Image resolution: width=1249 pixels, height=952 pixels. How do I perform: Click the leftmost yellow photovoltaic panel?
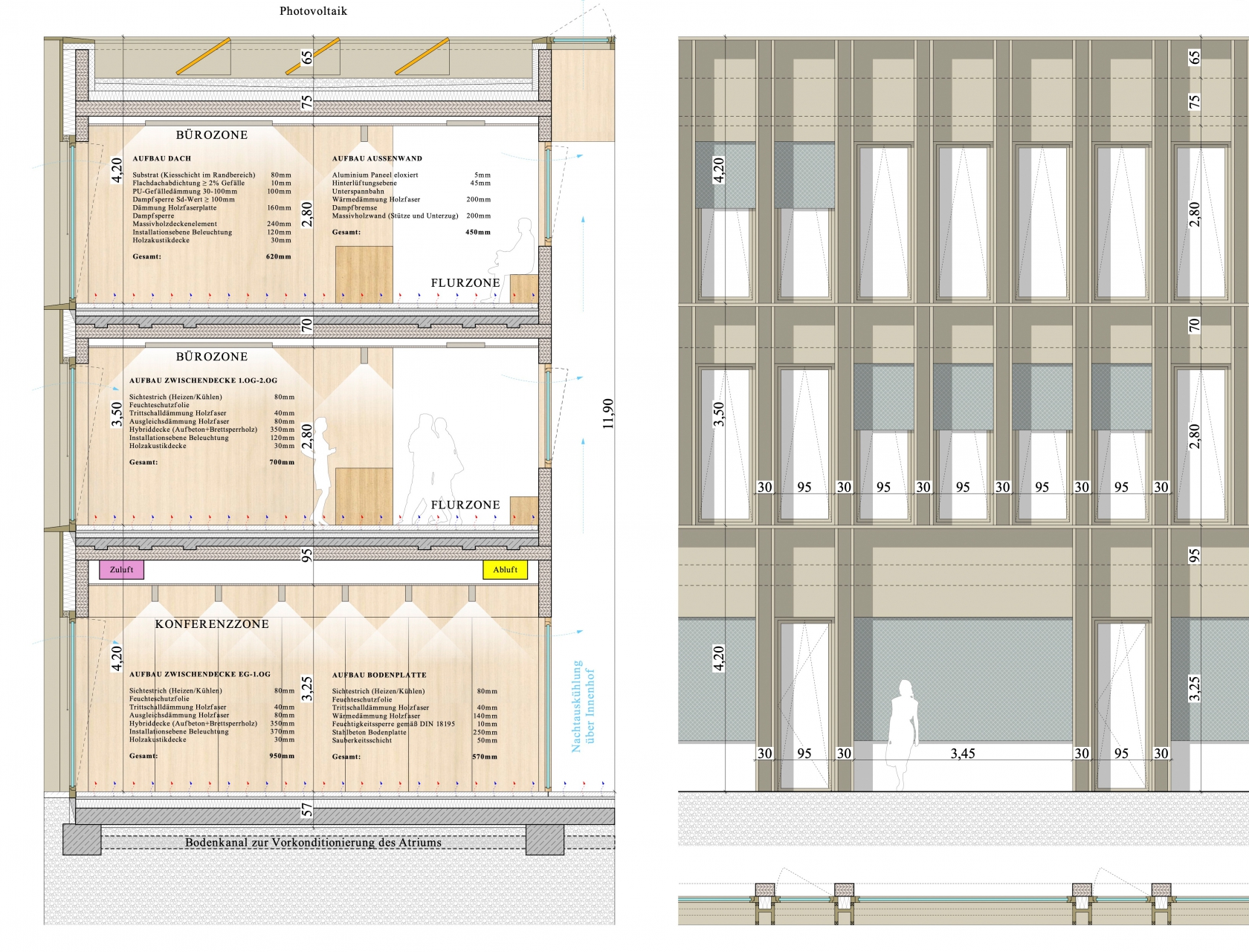(204, 56)
